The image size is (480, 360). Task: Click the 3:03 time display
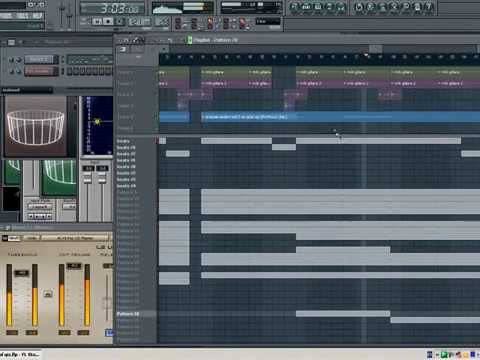pyautogui.click(x=113, y=8)
